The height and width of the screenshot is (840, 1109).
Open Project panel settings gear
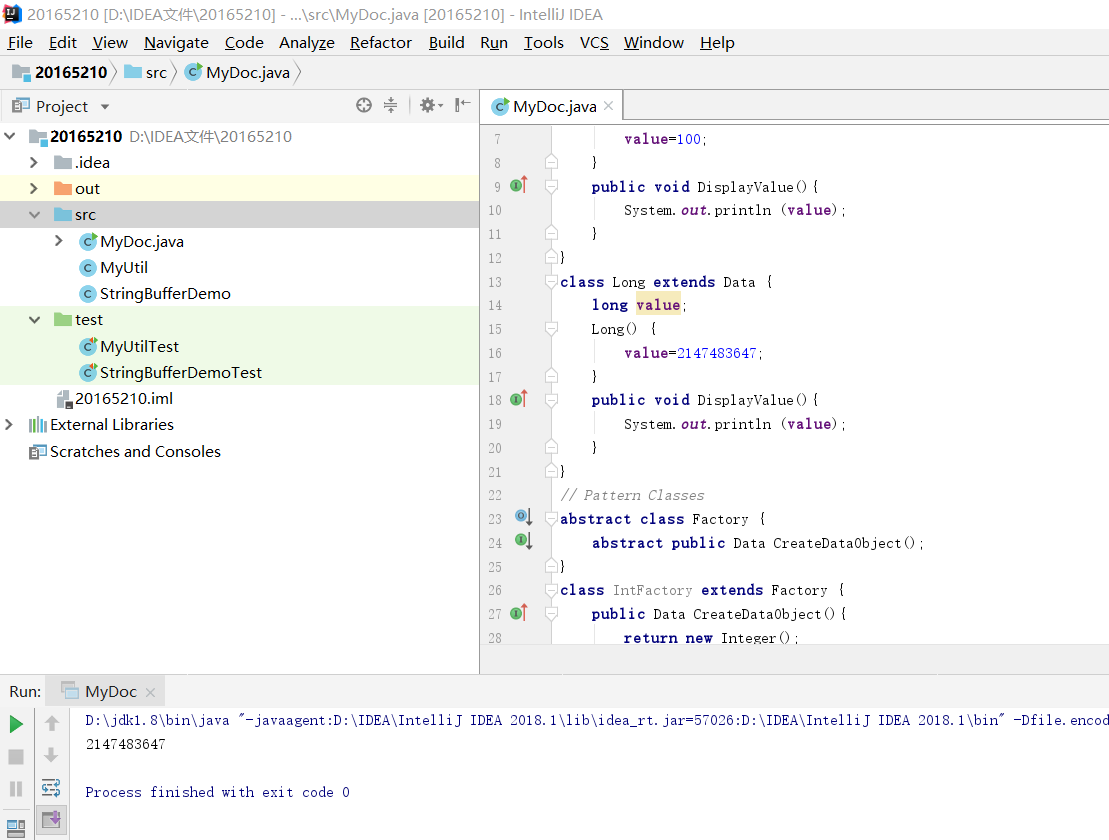431,105
